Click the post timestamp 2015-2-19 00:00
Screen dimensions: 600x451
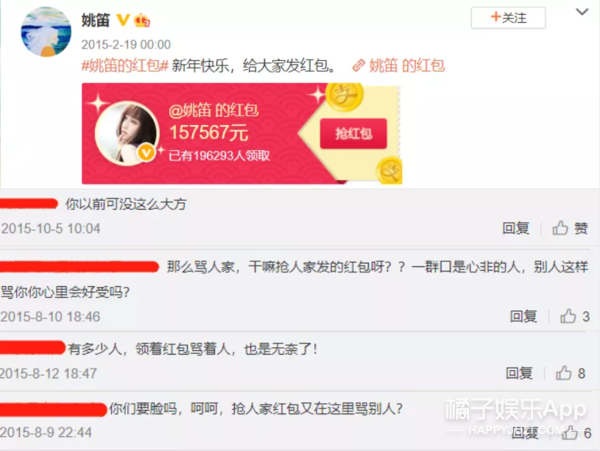coord(126,45)
